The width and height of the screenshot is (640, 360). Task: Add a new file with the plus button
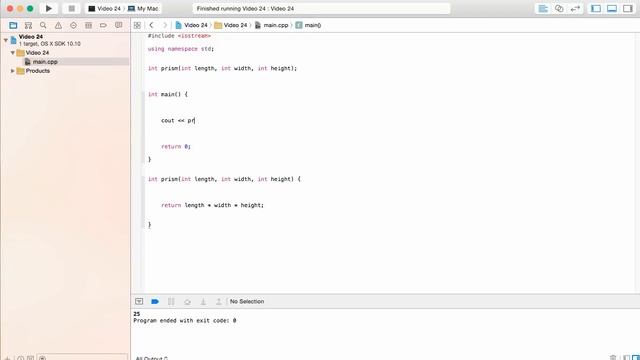(7, 358)
